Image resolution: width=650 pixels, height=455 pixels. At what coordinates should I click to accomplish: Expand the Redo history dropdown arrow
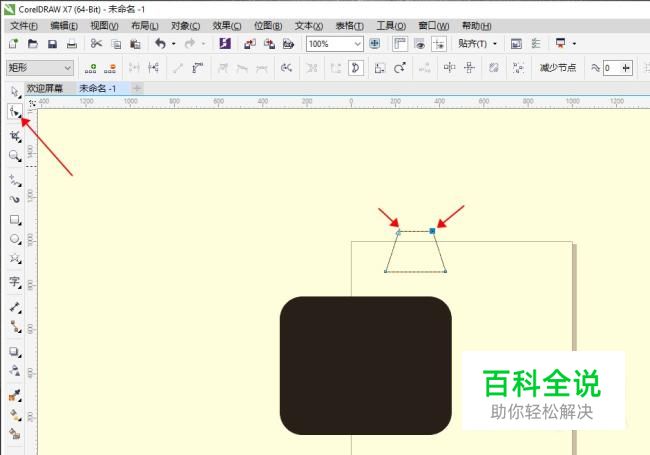[x=204, y=44]
